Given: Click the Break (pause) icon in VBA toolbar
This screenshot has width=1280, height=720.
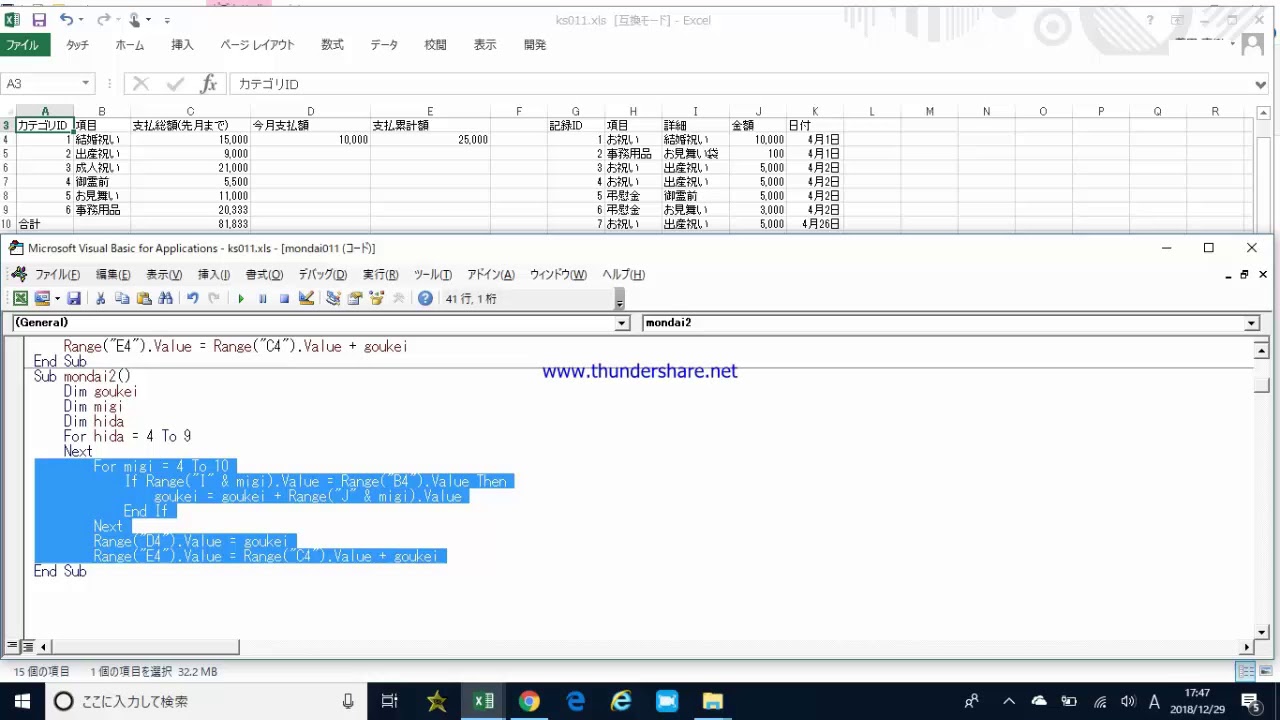Looking at the screenshot, I should coord(263,298).
